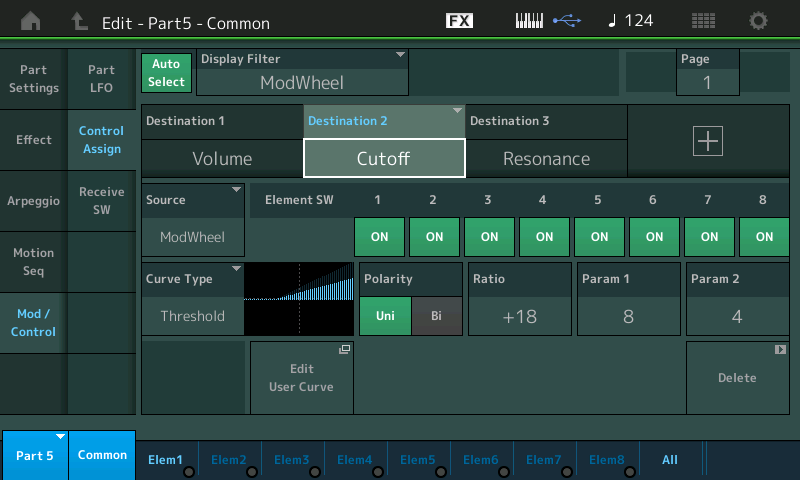The width and height of the screenshot is (800, 480).
Task: Open the grid live set icon
Action: pyautogui.click(x=703, y=21)
